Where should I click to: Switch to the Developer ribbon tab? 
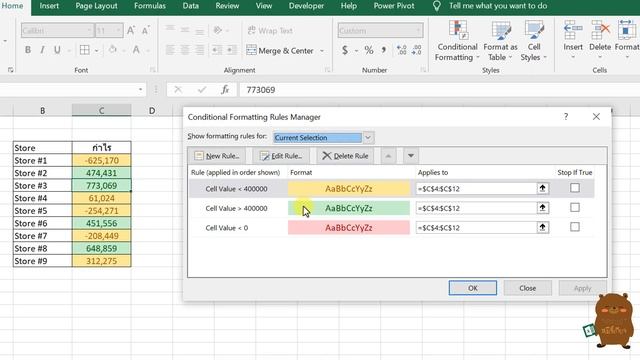[x=306, y=6]
